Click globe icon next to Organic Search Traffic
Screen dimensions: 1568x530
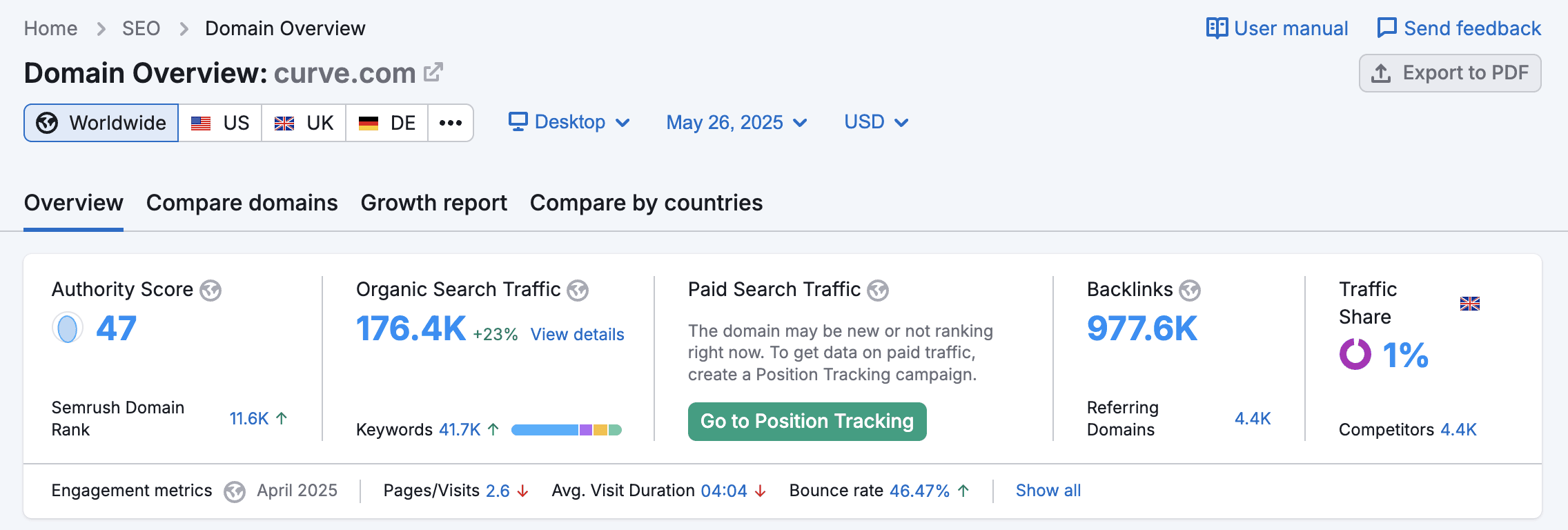click(x=578, y=291)
